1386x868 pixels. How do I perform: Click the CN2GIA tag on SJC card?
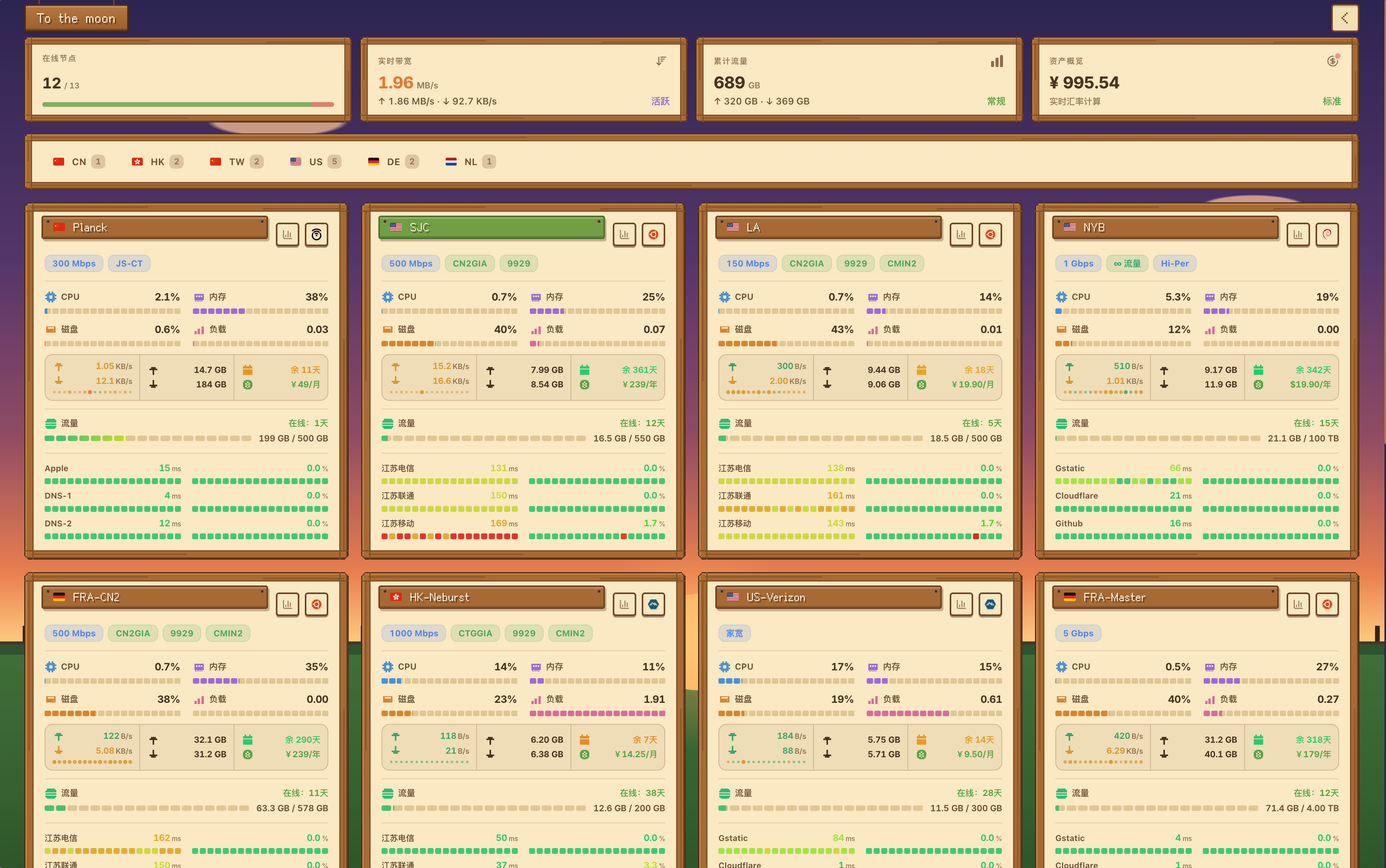(x=470, y=263)
